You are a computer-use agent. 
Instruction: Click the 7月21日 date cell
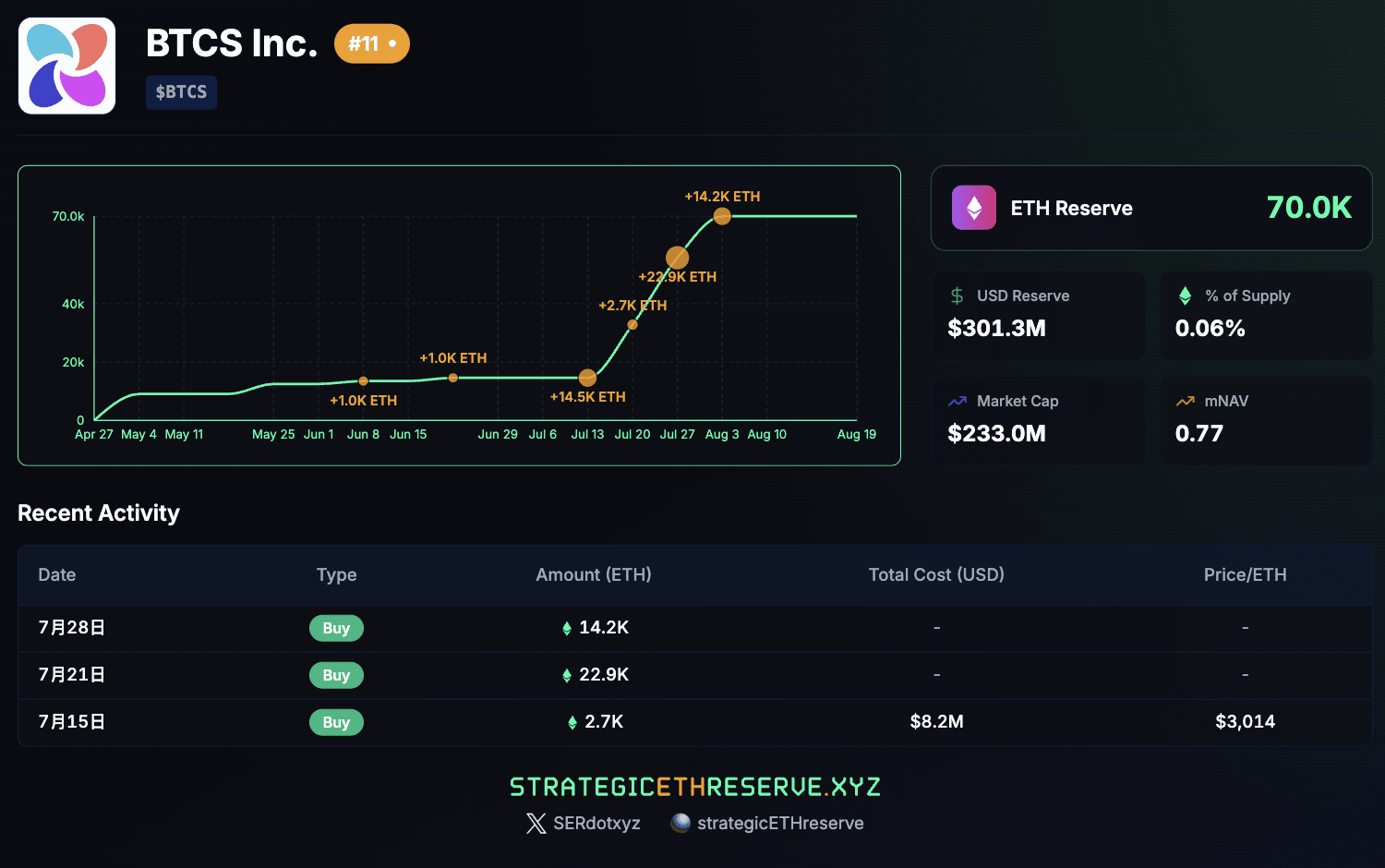[x=72, y=675]
